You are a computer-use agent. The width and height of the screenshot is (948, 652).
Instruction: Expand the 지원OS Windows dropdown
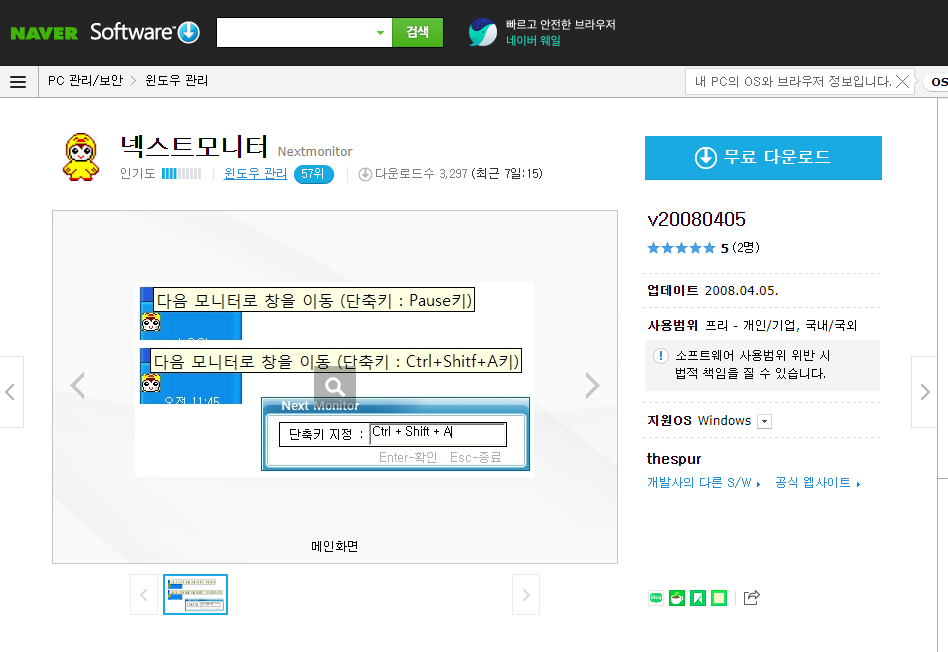click(x=764, y=422)
